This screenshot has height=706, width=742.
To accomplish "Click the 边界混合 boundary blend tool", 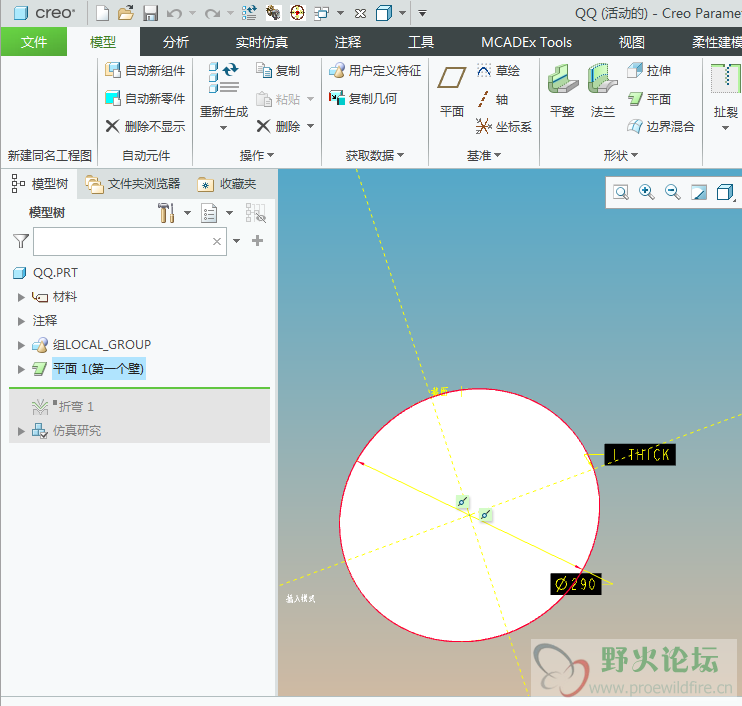I will [661, 126].
